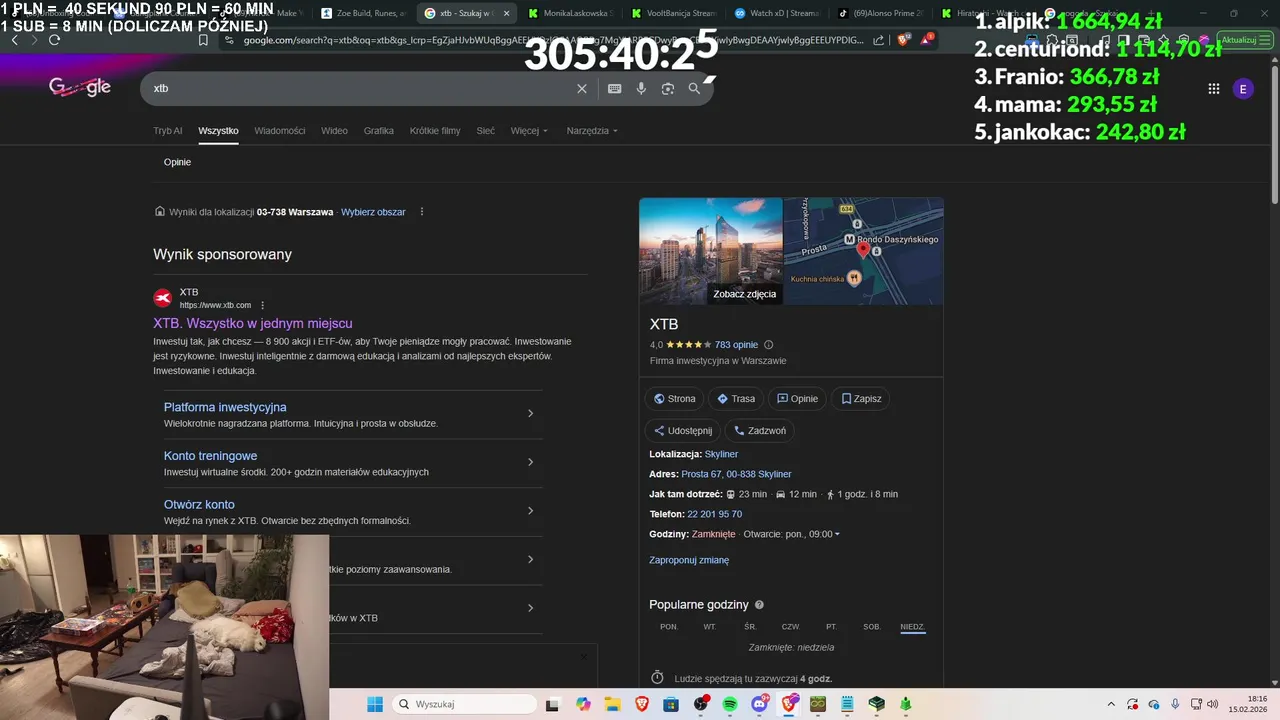Screen dimensions: 1280x720
Task: Click the Trasa directions button
Action: point(736,398)
